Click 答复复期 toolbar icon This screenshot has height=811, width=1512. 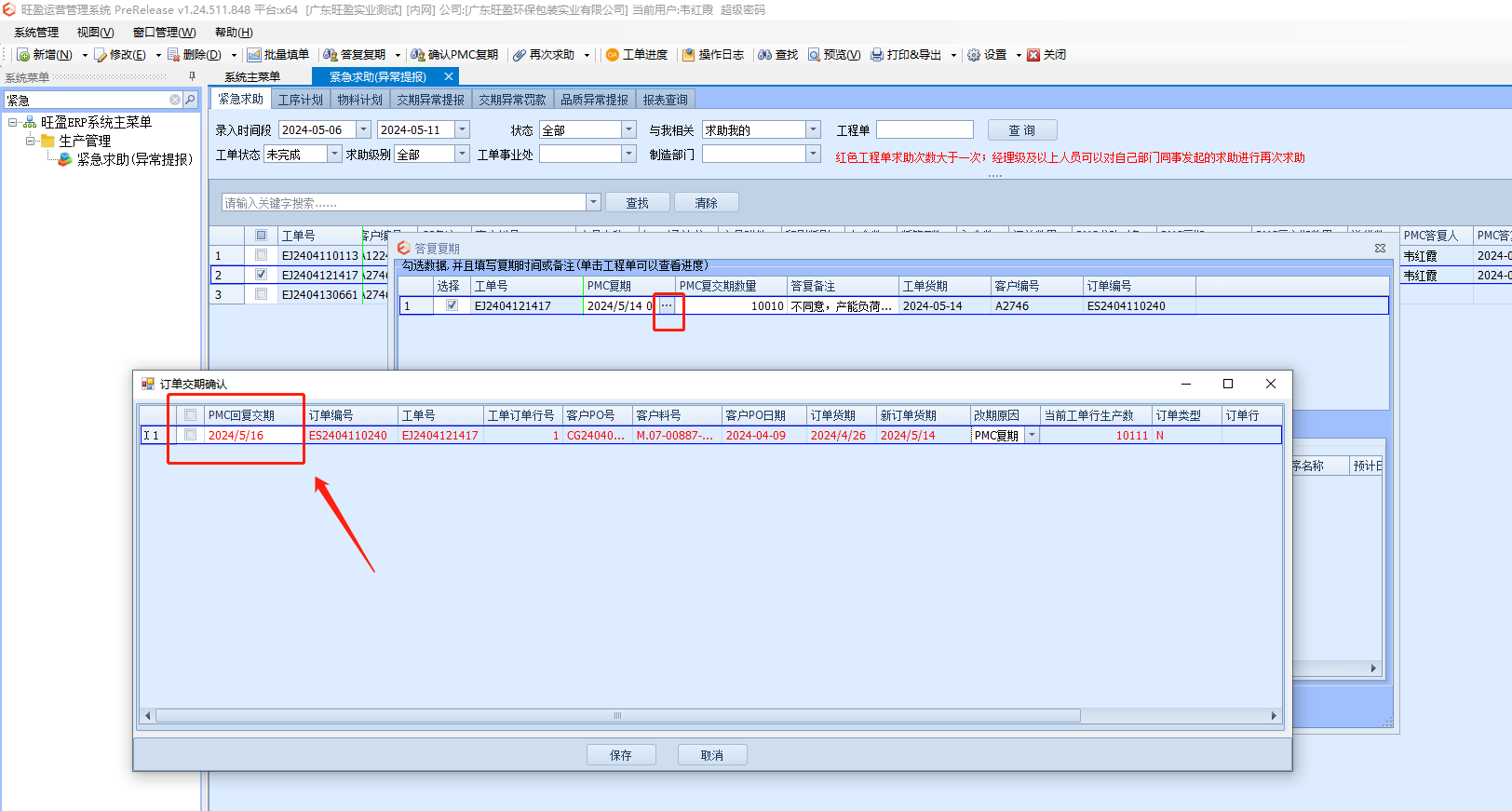coord(330,55)
